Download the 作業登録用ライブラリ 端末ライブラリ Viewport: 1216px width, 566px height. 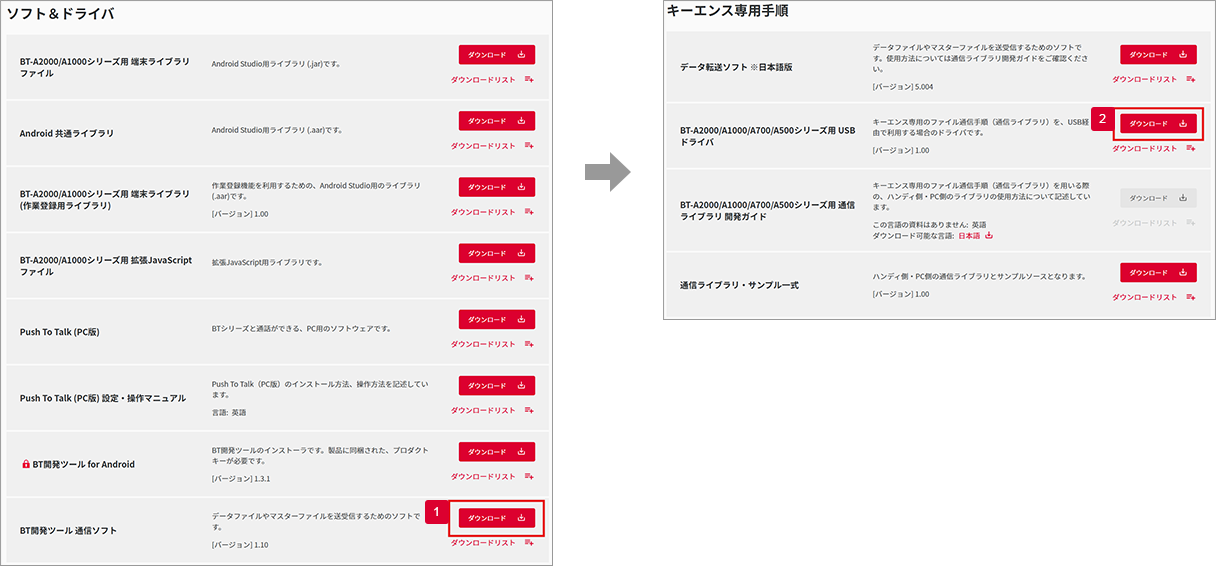497,187
